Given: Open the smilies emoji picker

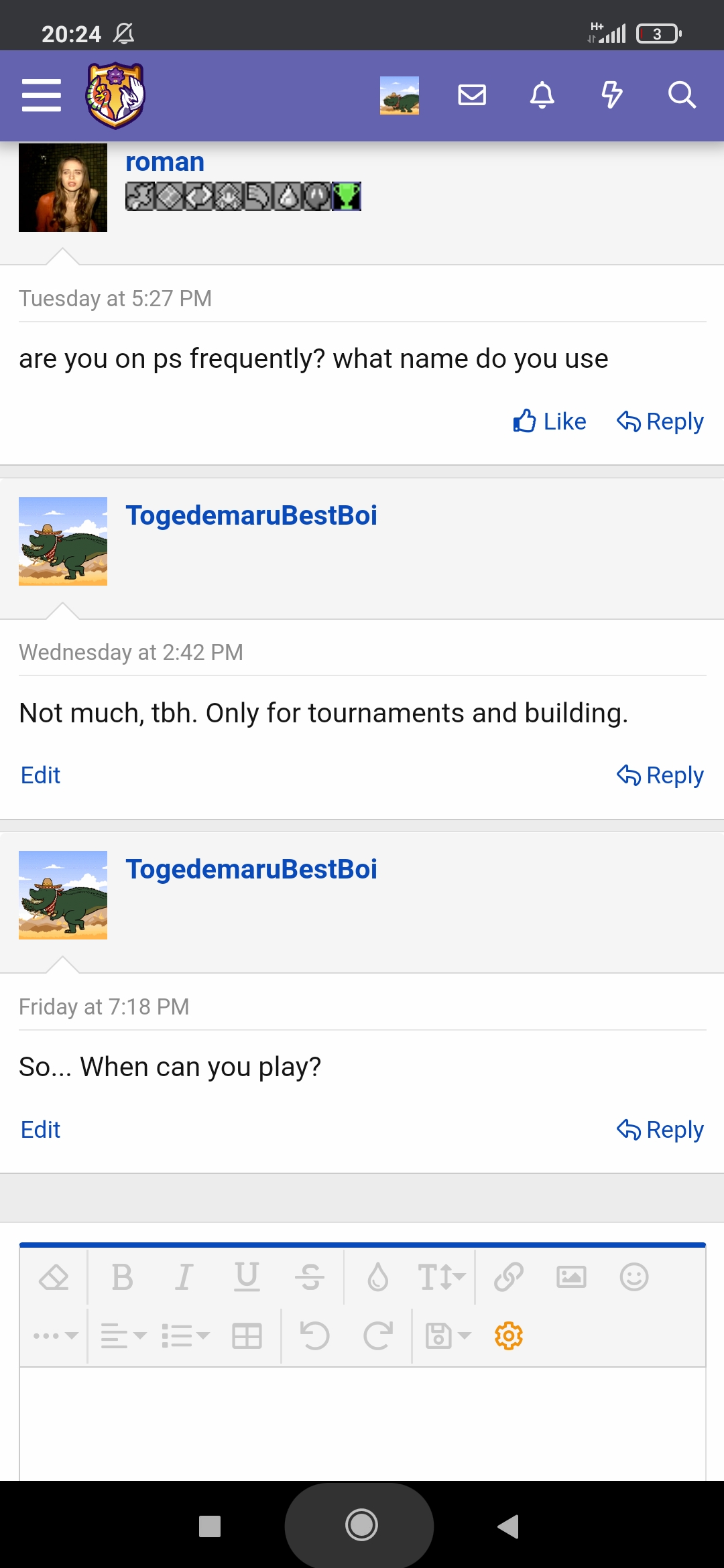Looking at the screenshot, I should [x=633, y=1277].
